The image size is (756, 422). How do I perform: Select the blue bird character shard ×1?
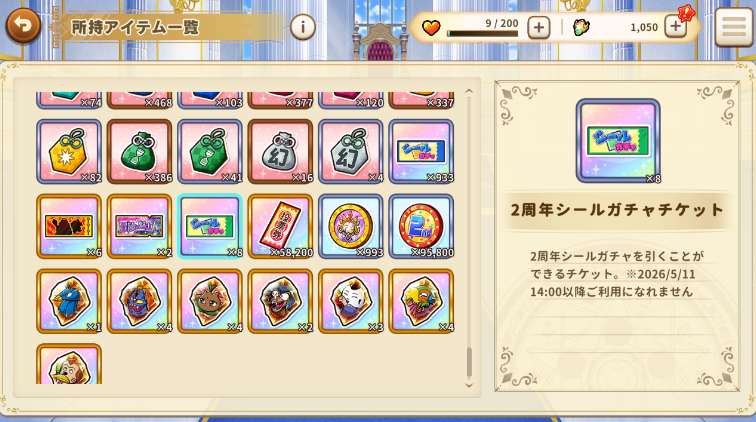click(69, 301)
